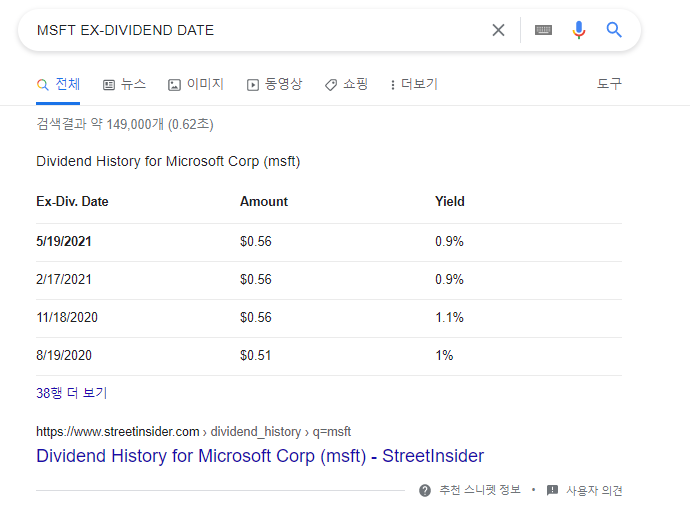Click the streetinsider.com URL breadcrumb

tap(194, 431)
